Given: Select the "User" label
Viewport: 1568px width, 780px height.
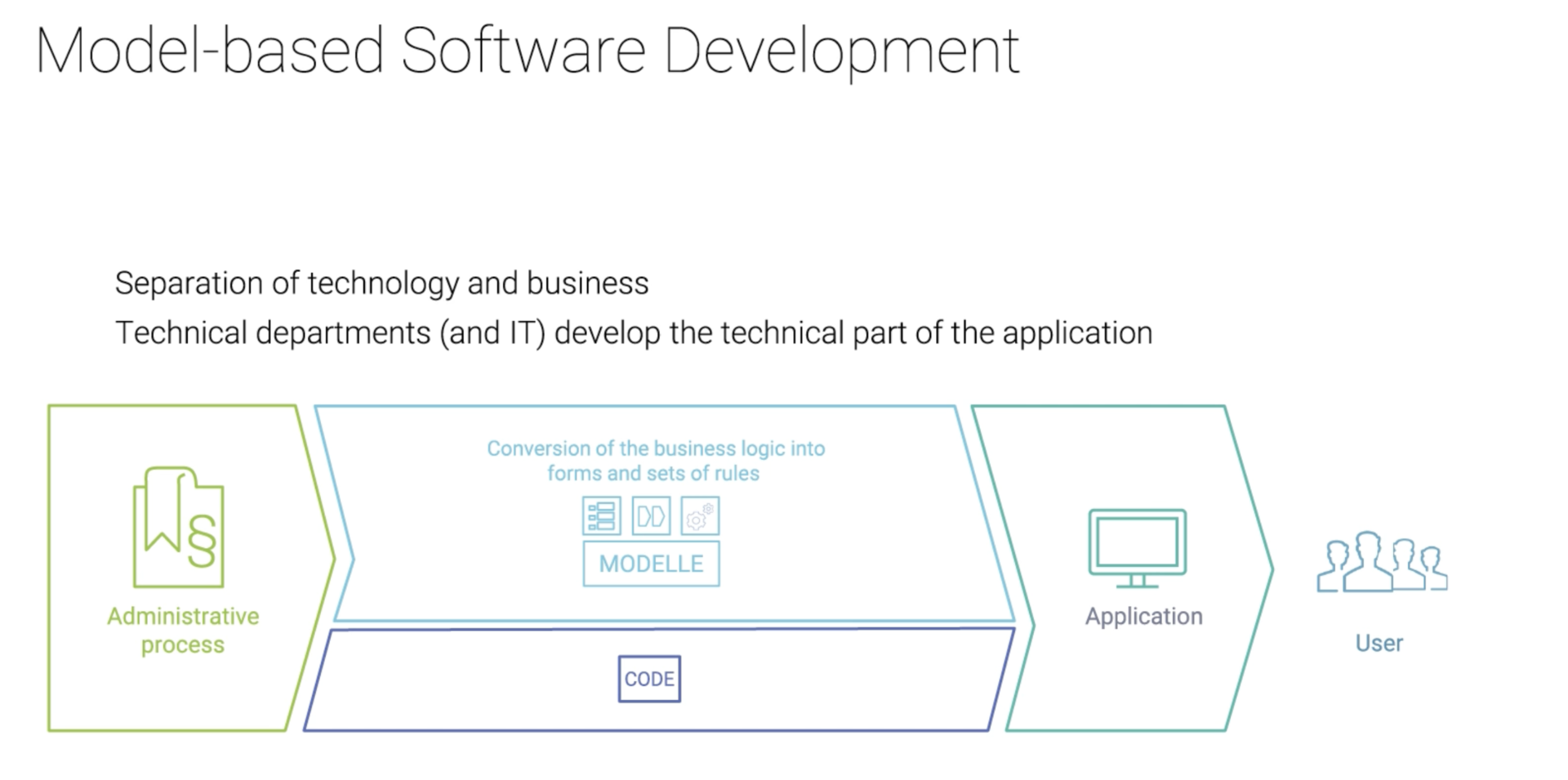Looking at the screenshot, I should (1379, 643).
